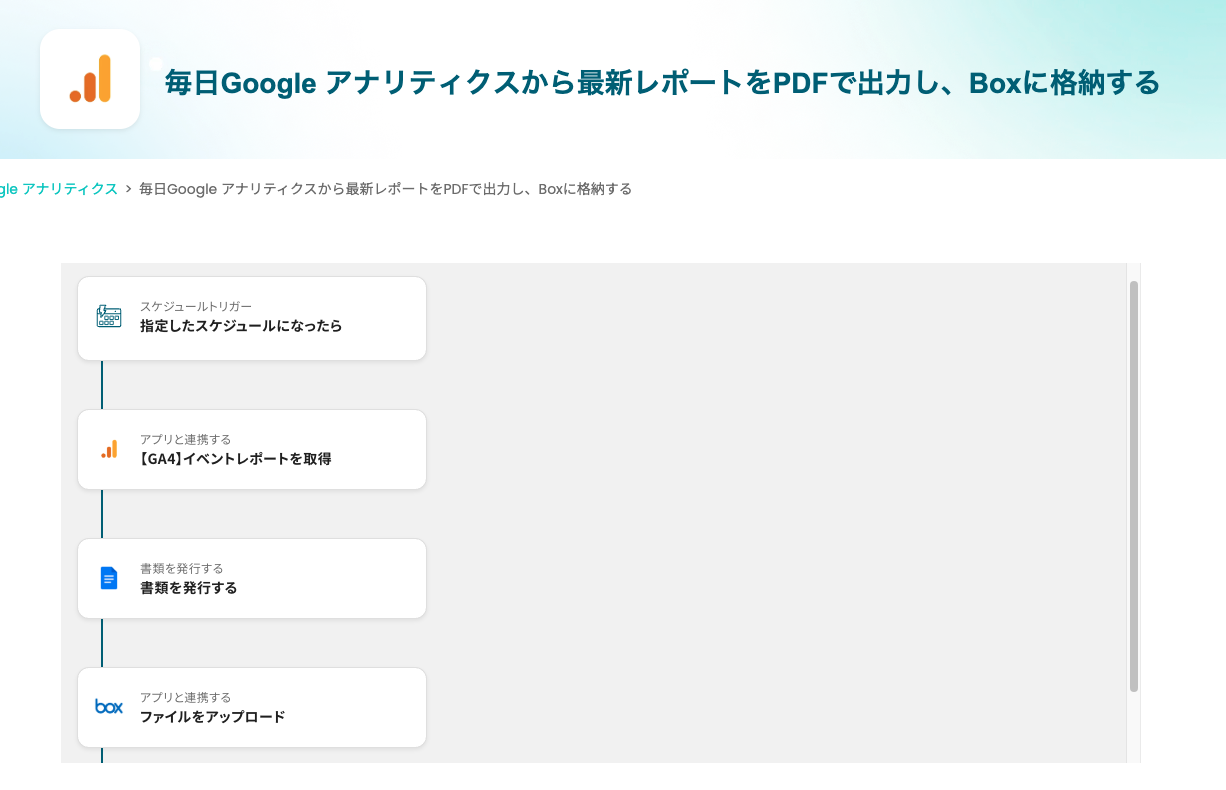Click the Box logo icon
Viewport: 1226px width, 790px height.
(x=109, y=707)
